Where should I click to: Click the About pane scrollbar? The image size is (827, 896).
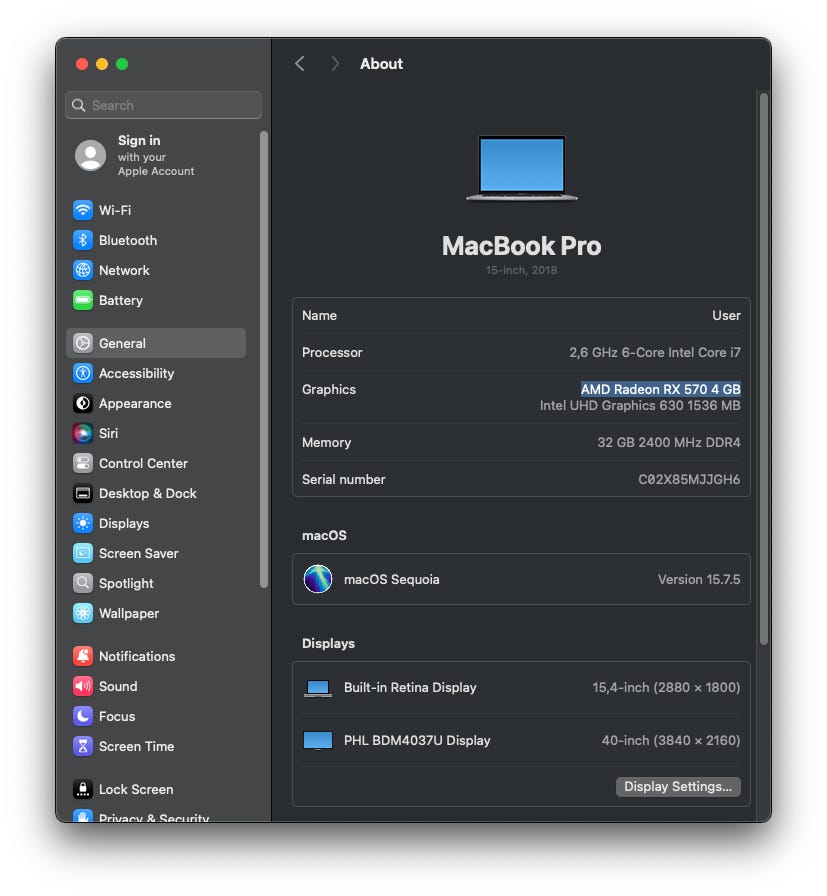click(x=764, y=369)
